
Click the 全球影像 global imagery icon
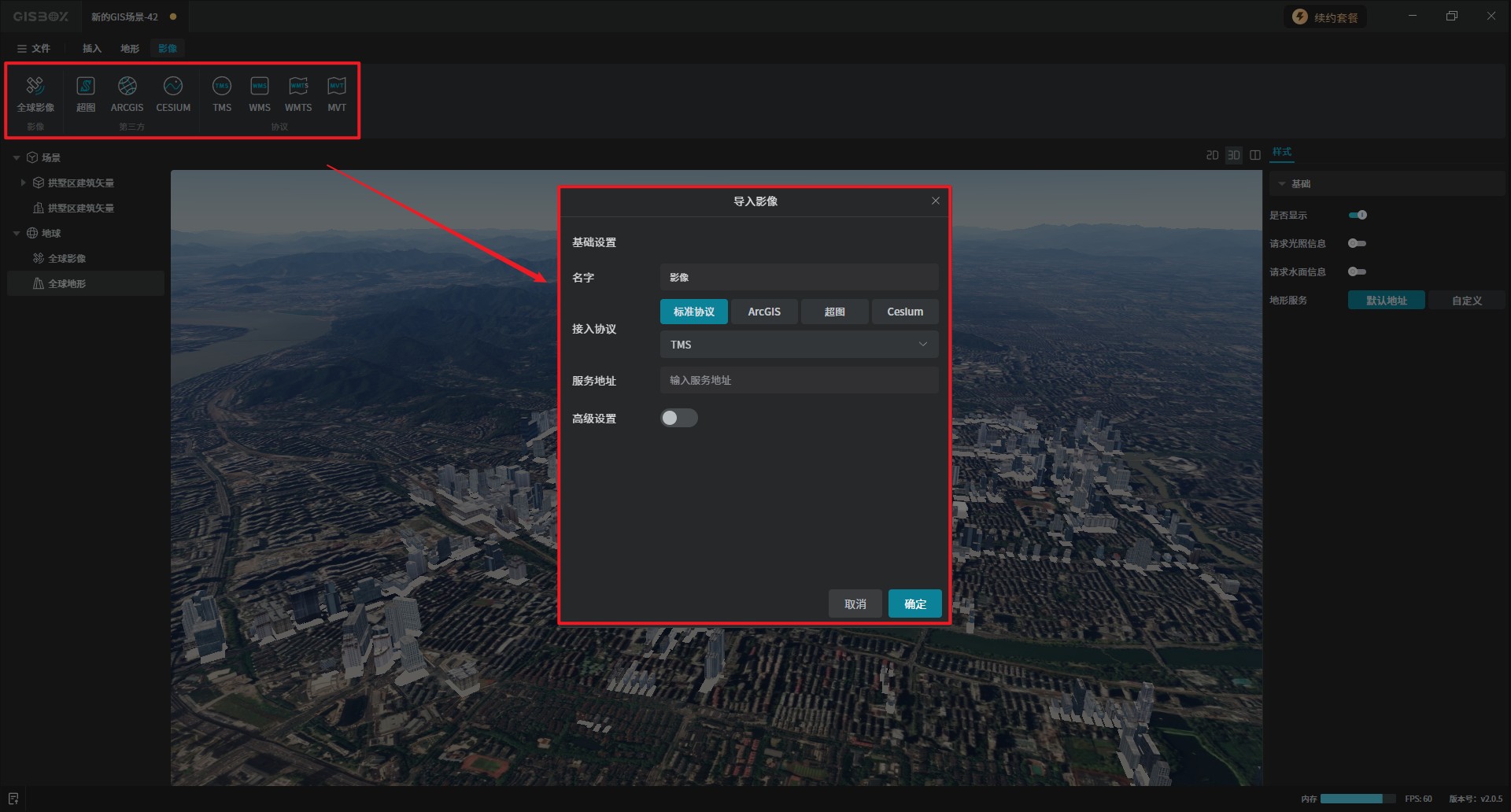[35, 87]
